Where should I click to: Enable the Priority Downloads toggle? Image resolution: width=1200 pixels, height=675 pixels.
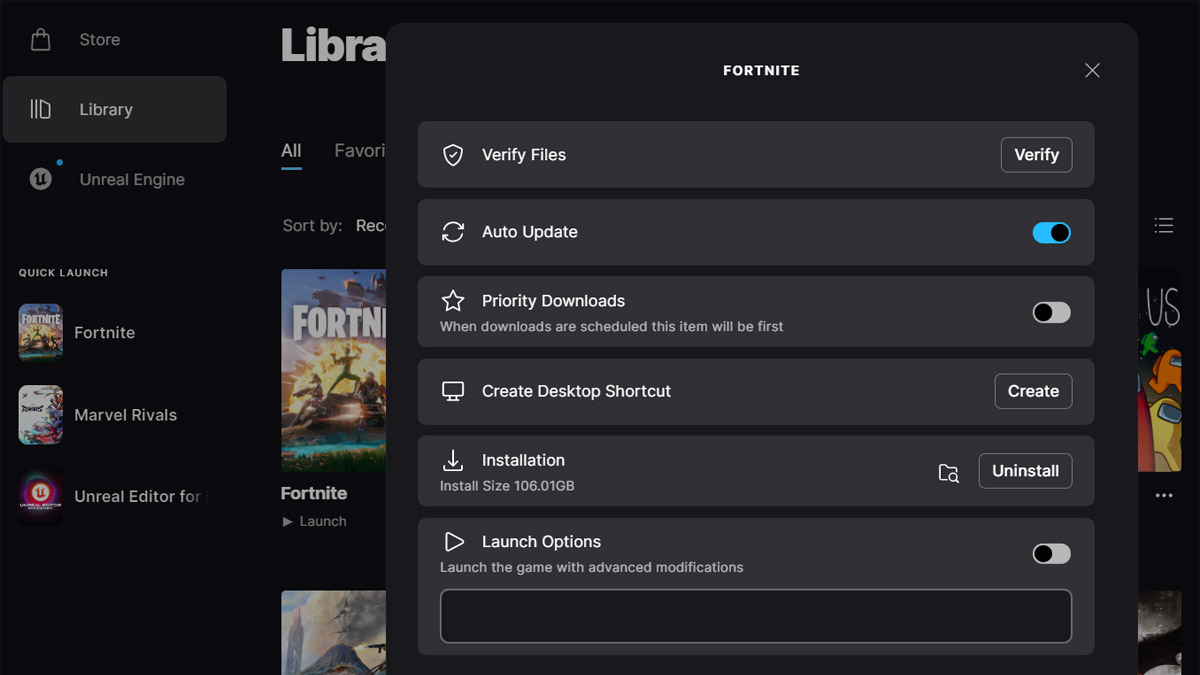[1051, 313]
